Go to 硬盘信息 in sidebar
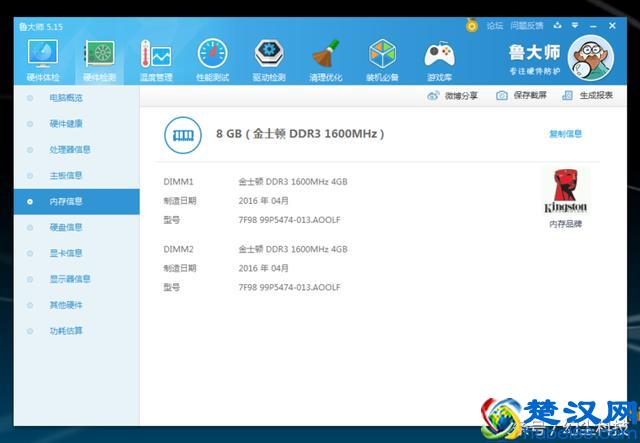 point(66,227)
